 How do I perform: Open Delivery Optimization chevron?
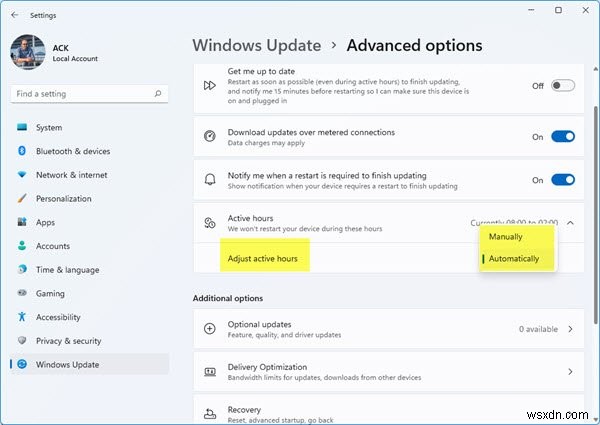click(x=570, y=371)
